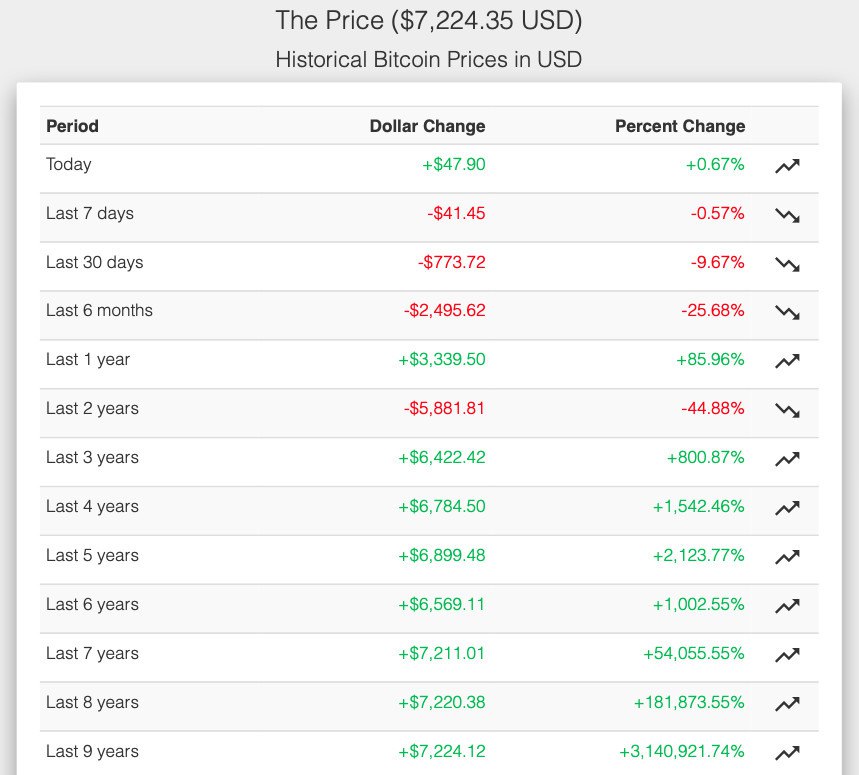859x775 pixels.
Task: Click the +$7,224.12 dollar change value
Action: point(442,751)
